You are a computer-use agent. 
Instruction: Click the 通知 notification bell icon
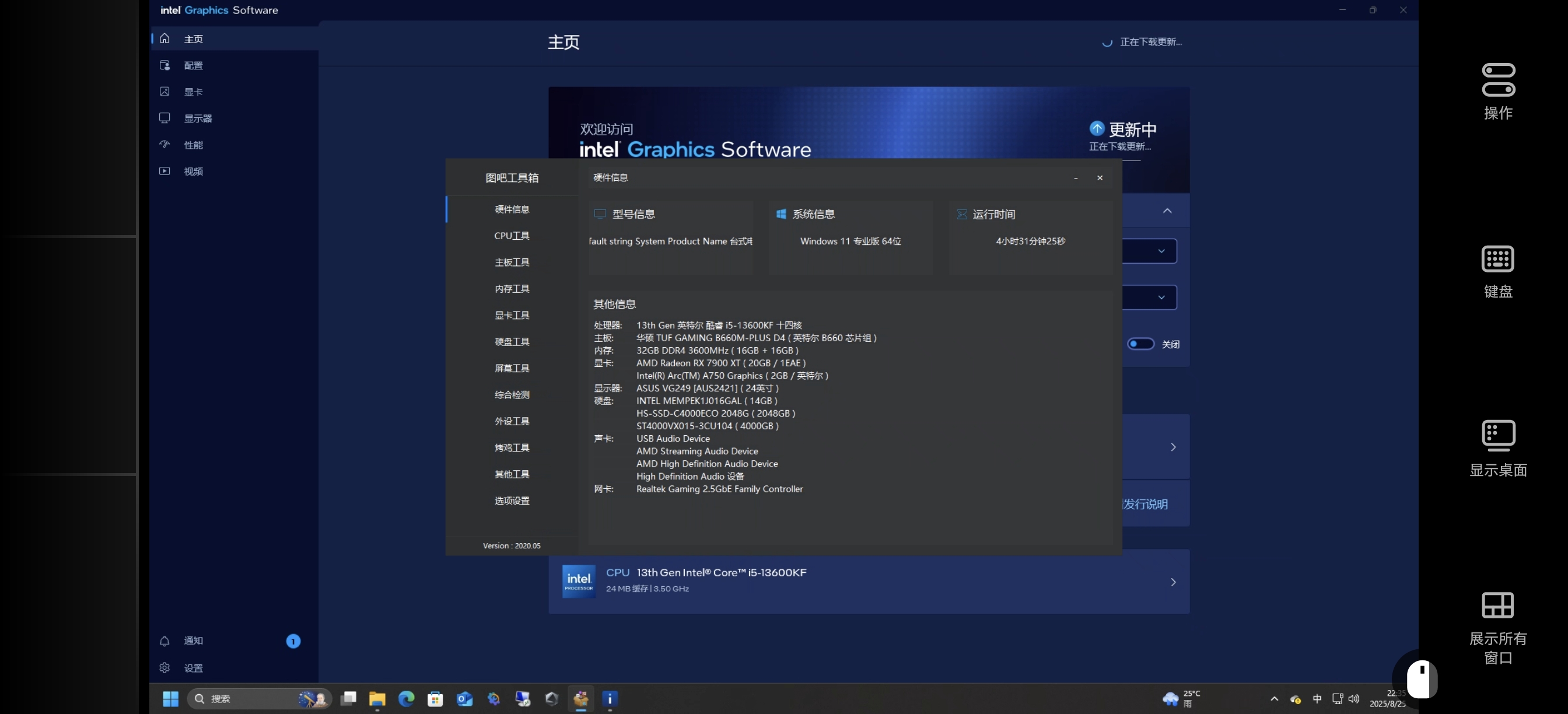[164, 641]
